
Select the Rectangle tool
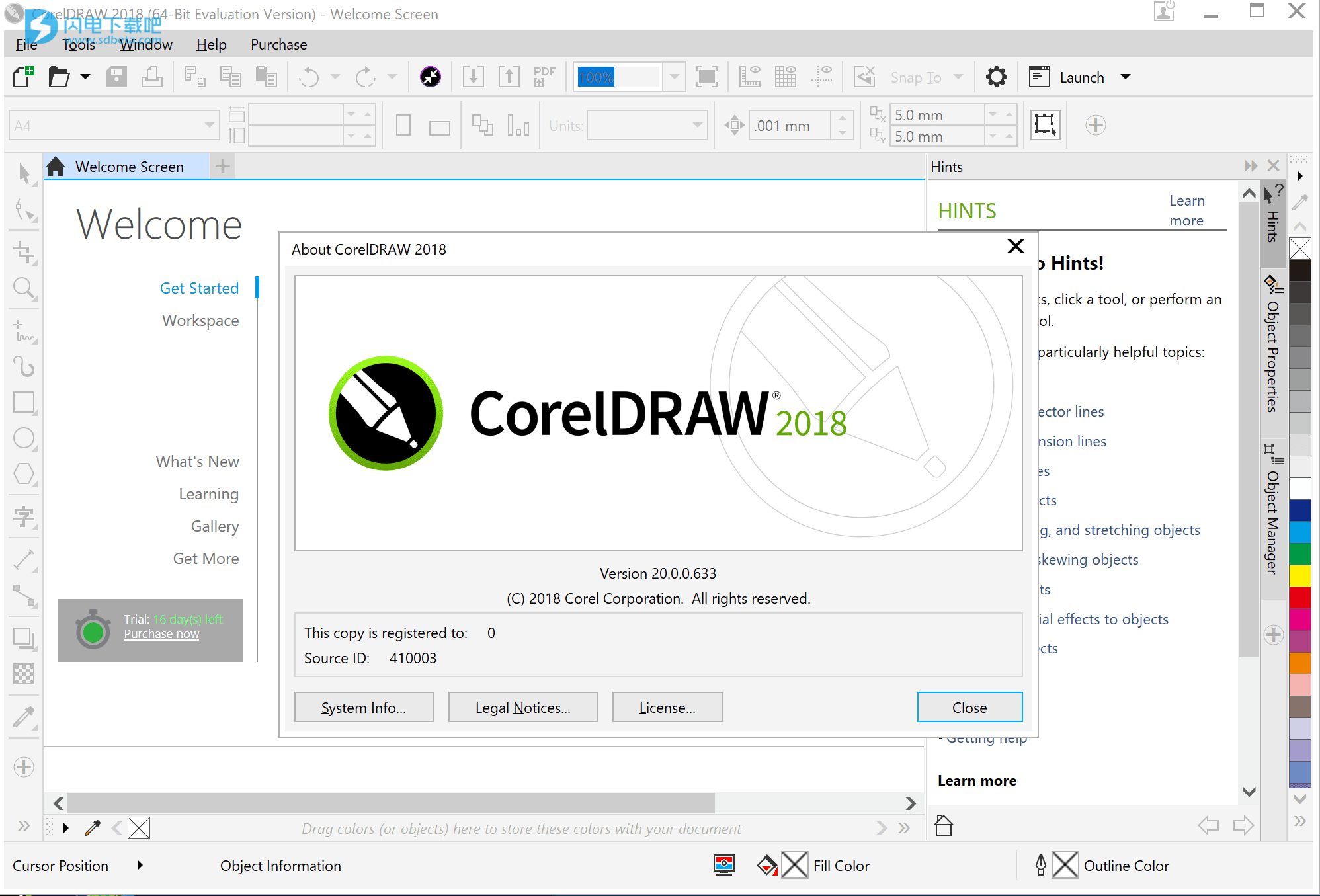tap(24, 402)
